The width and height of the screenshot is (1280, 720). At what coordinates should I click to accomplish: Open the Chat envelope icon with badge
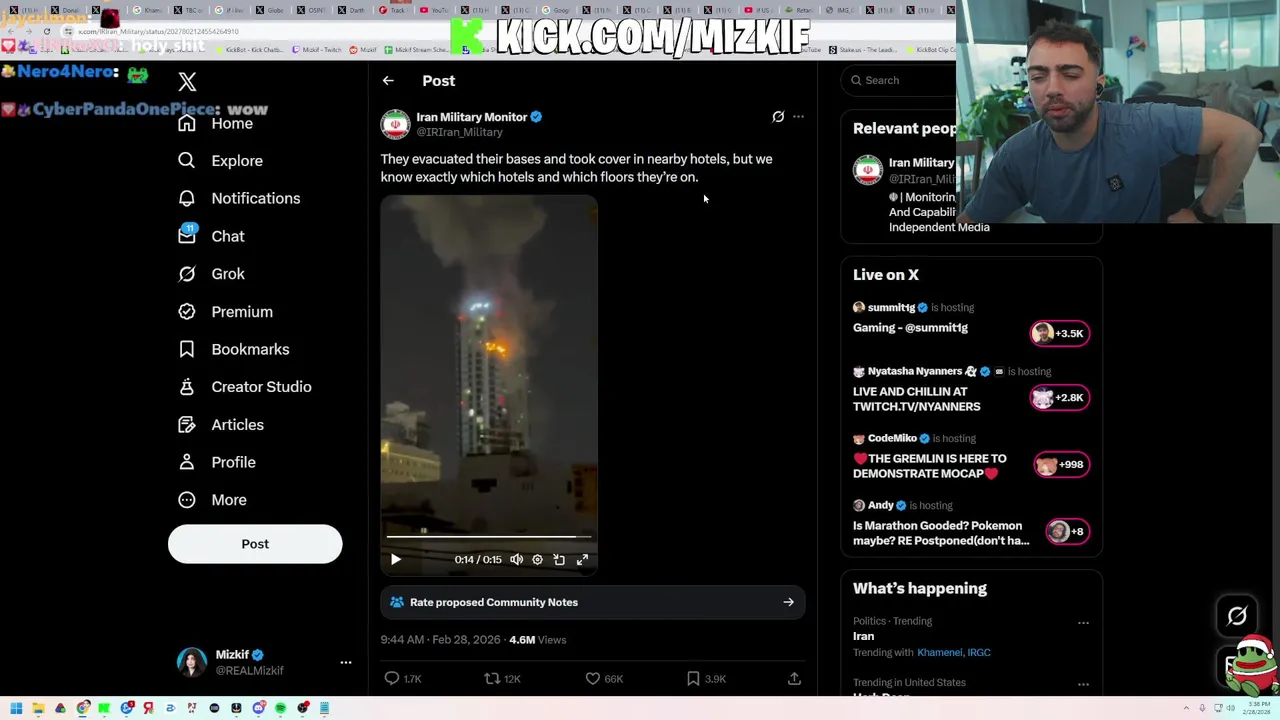[187, 235]
